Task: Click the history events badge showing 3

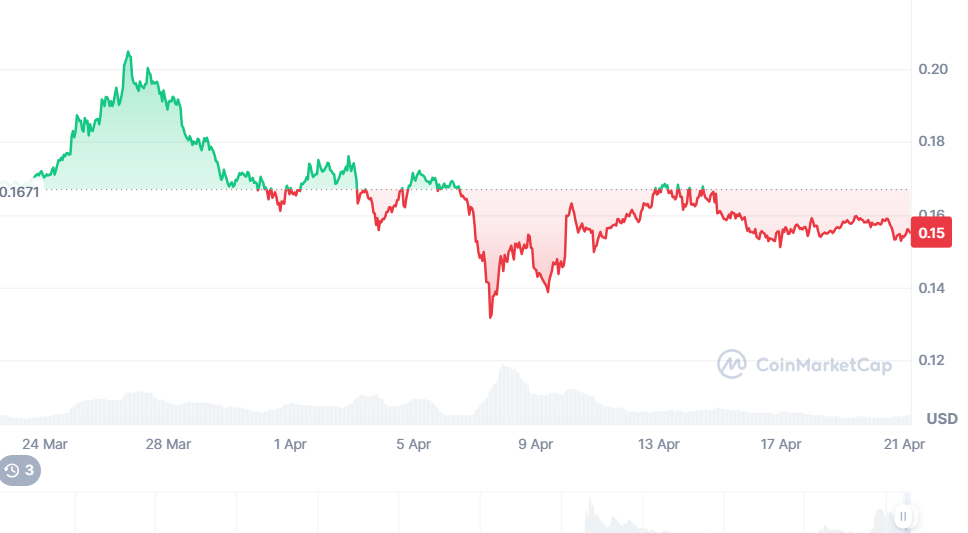Action: [x=20, y=470]
